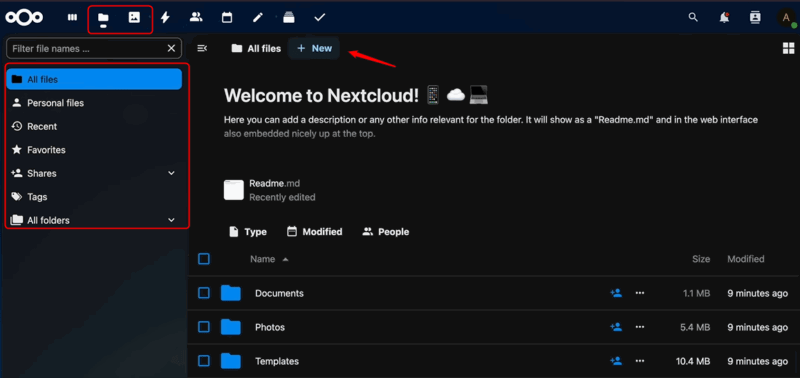The width and height of the screenshot is (800, 378).
Task: Open actions menu for Documents
Action: click(x=640, y=293)
